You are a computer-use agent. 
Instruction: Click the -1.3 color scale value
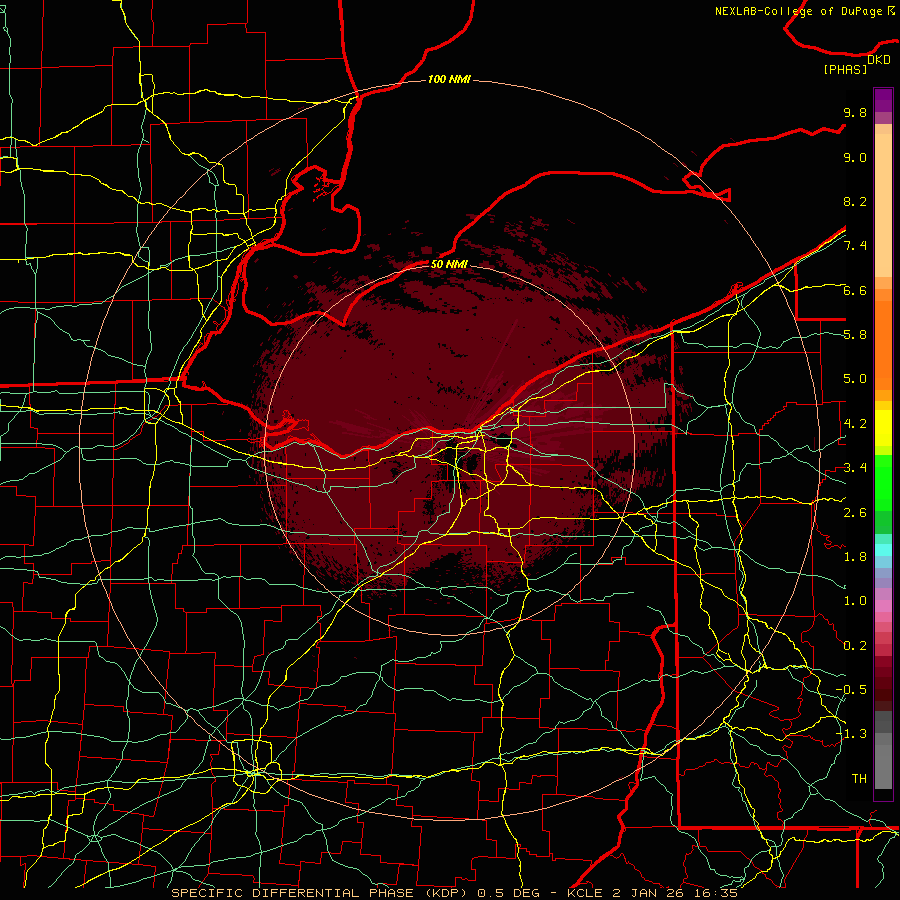coord(851,734)
